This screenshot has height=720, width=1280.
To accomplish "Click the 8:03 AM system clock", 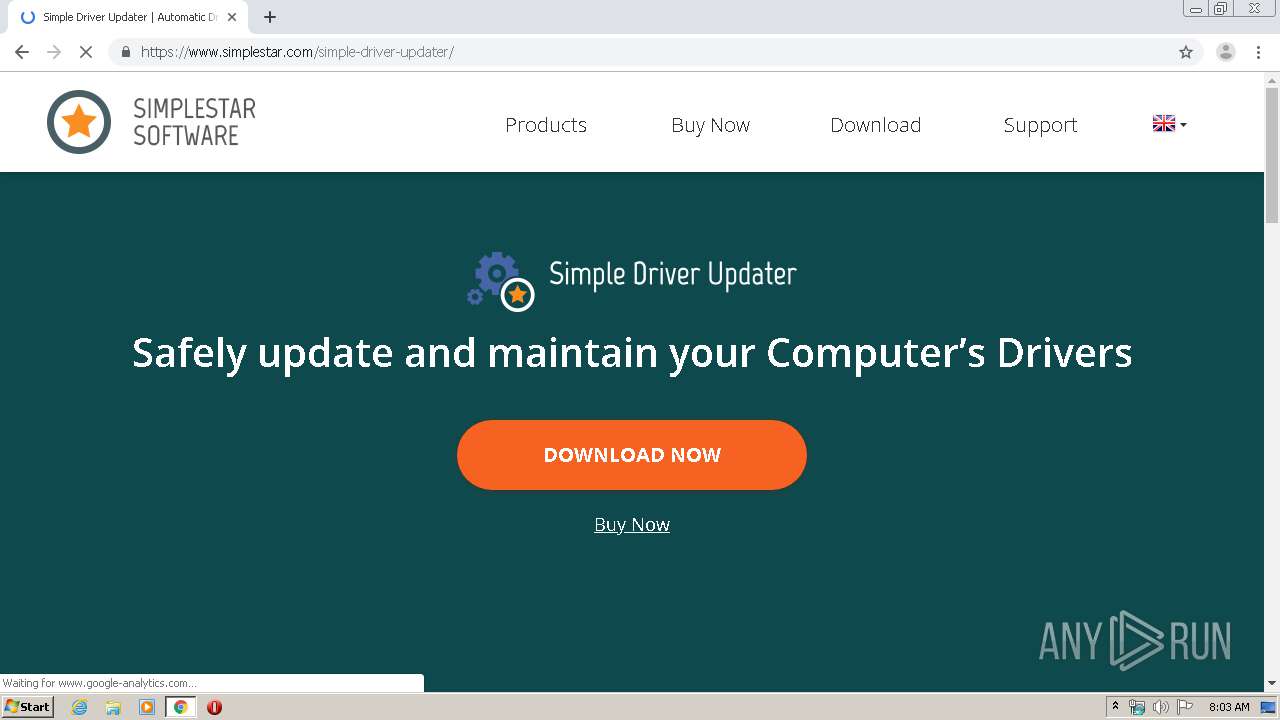I will click(x=1229, y=707).
